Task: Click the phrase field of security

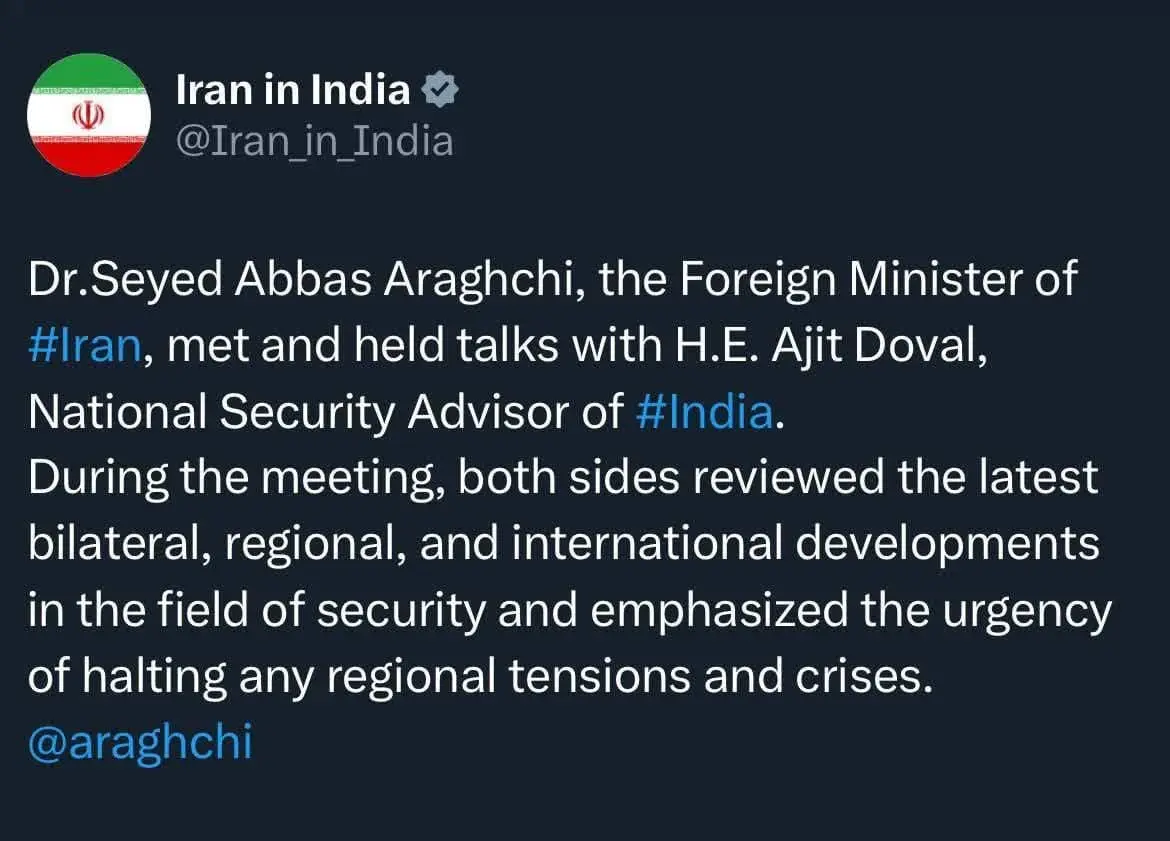Action: pos(321,610)
